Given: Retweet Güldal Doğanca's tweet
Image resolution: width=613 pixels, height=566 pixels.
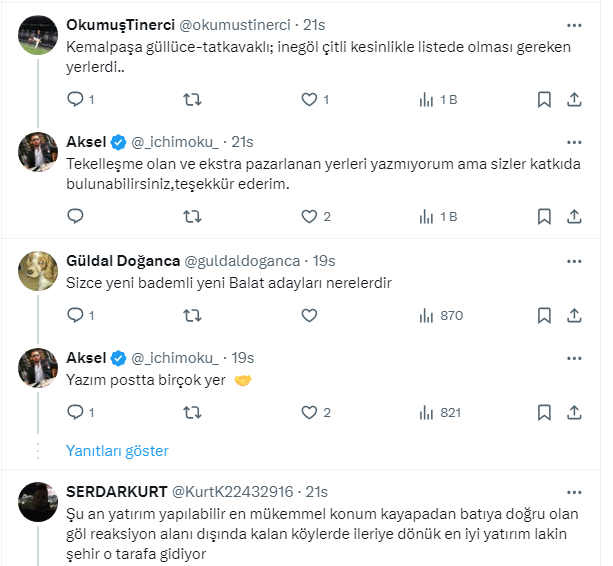Looking at the screenshot, I should 193,315.
